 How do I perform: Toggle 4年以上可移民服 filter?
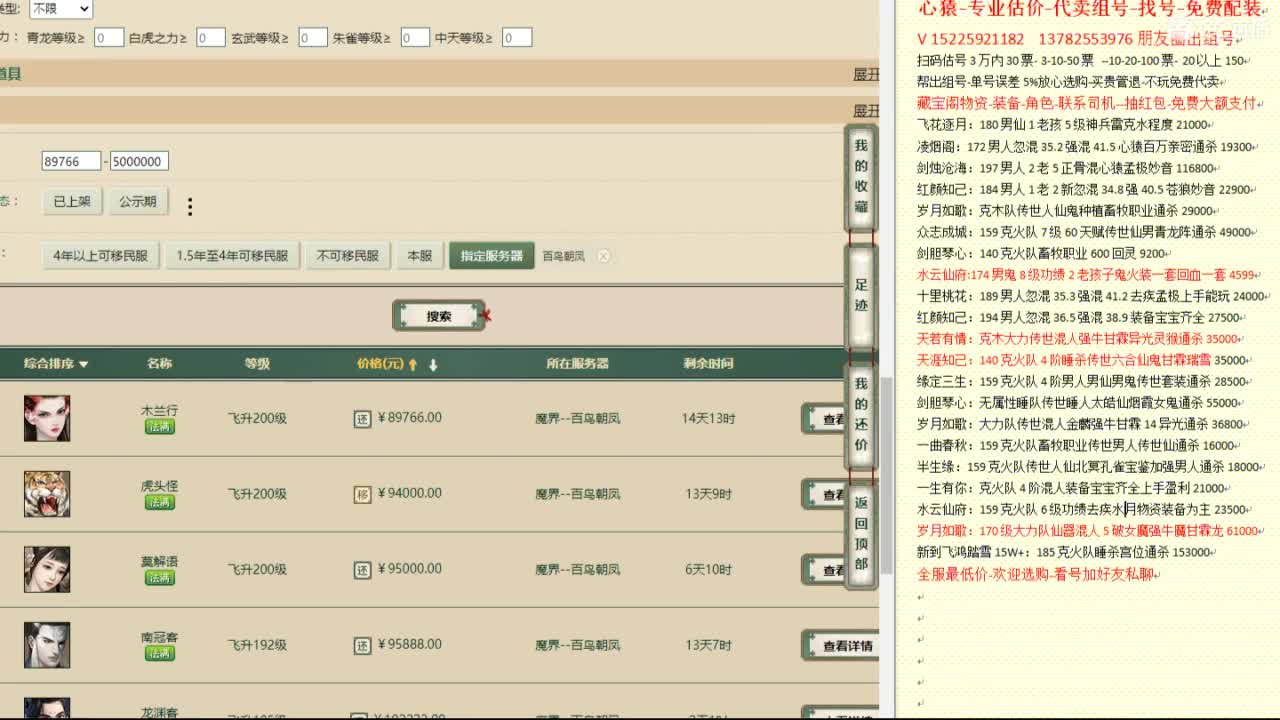pos(100,256)
